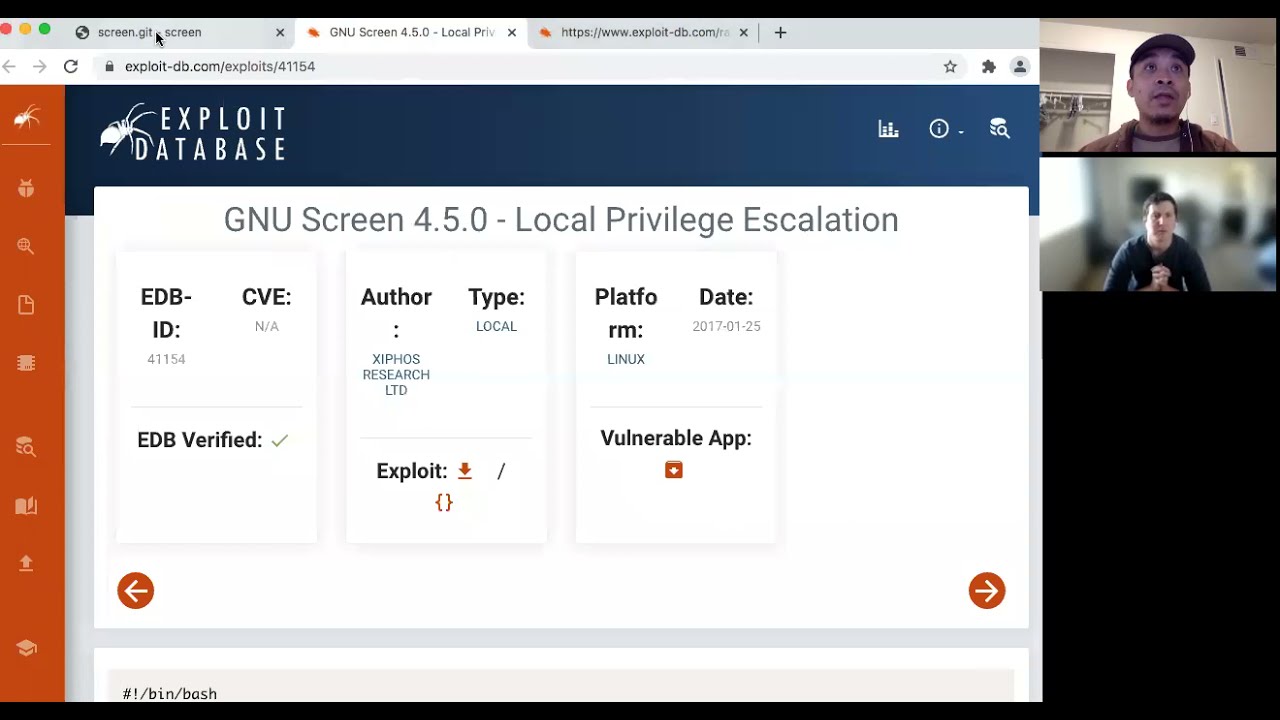Image resolution: width=1280 pixels, height=720 pixels.
Task: Download the exploit file
Action: [464, 471]
